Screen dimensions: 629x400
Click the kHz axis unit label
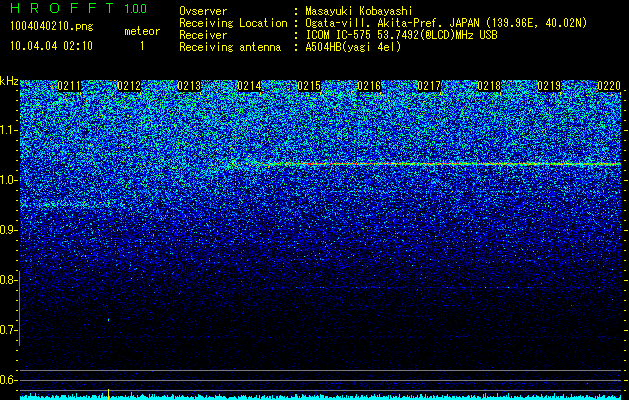click(x=9, y=81)
